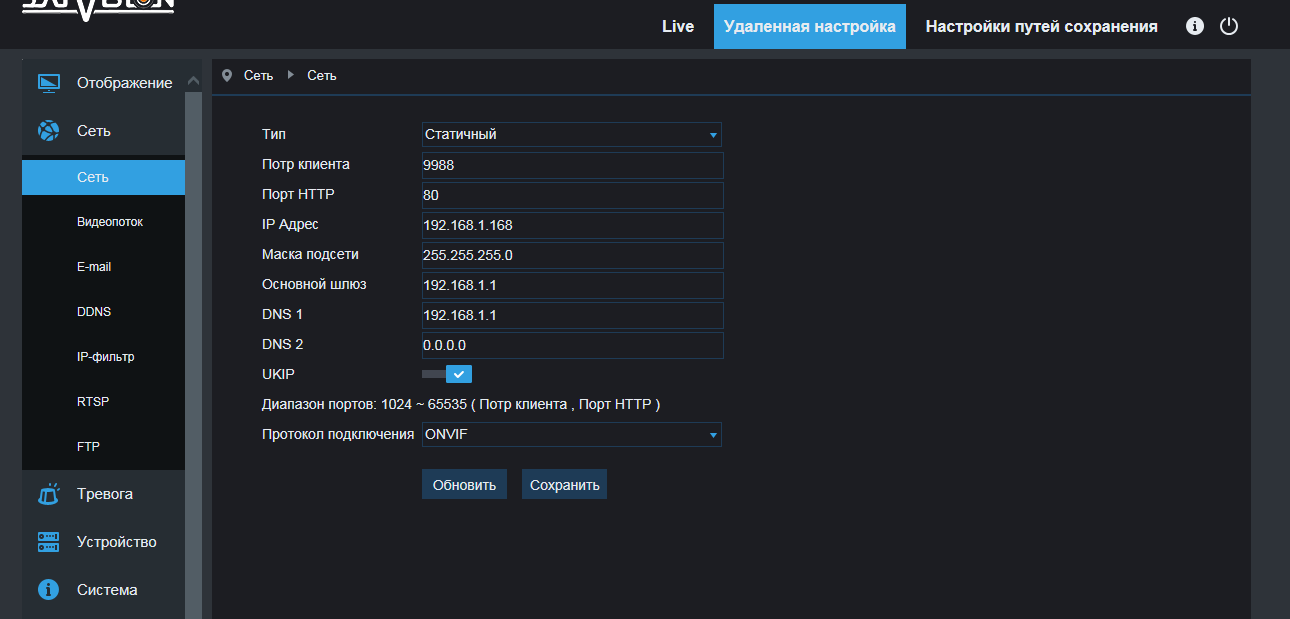Collapse the sidebar using the up chevron
The image size is (1290, 619).
(x=193, y=83)
